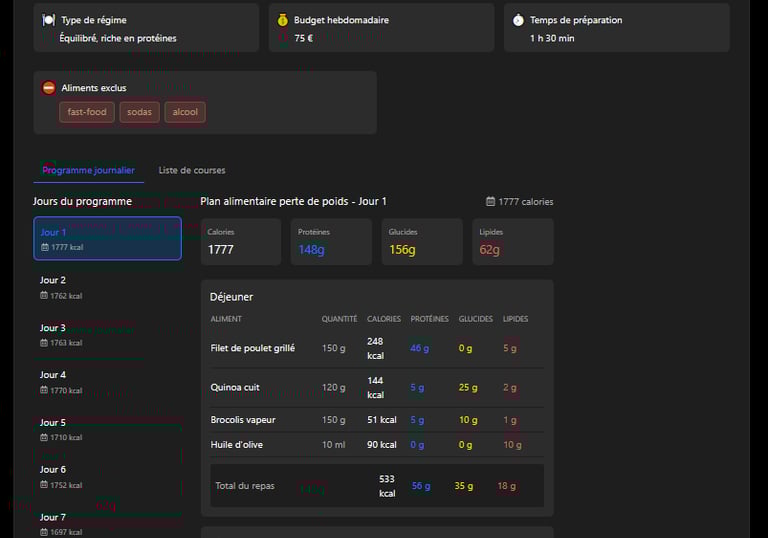Screen dimensions: 768x538
Task: Click the calendar icon next to 1752 kcal
Action: click(44, 485)
